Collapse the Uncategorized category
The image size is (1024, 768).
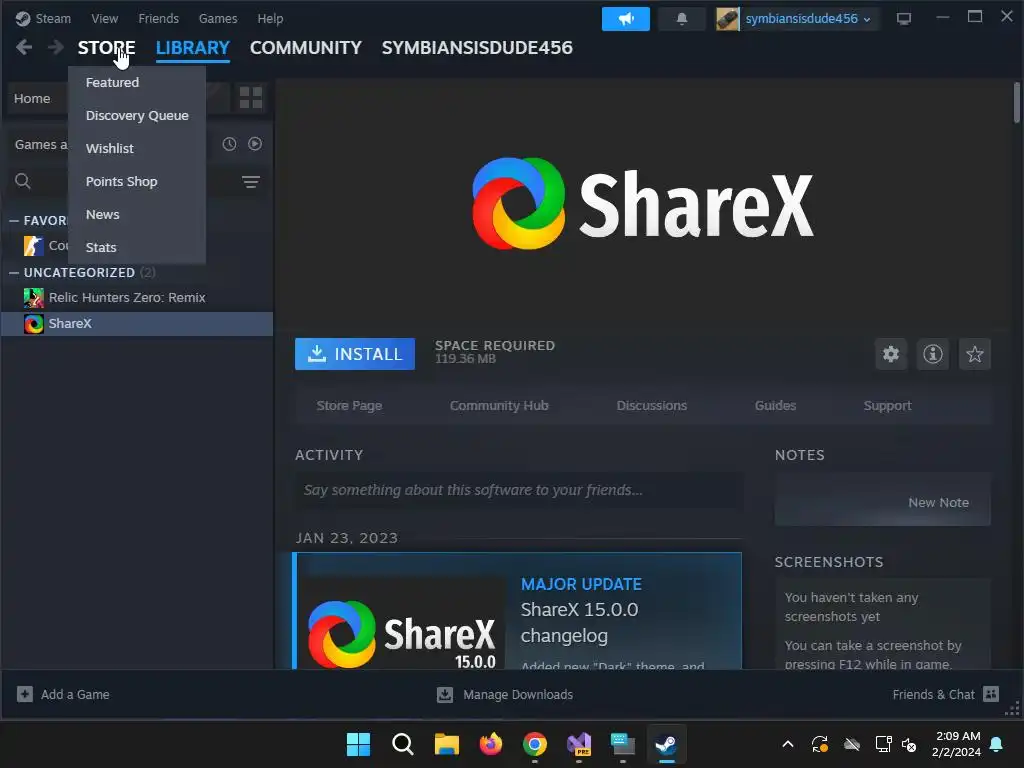coord(14,272)
